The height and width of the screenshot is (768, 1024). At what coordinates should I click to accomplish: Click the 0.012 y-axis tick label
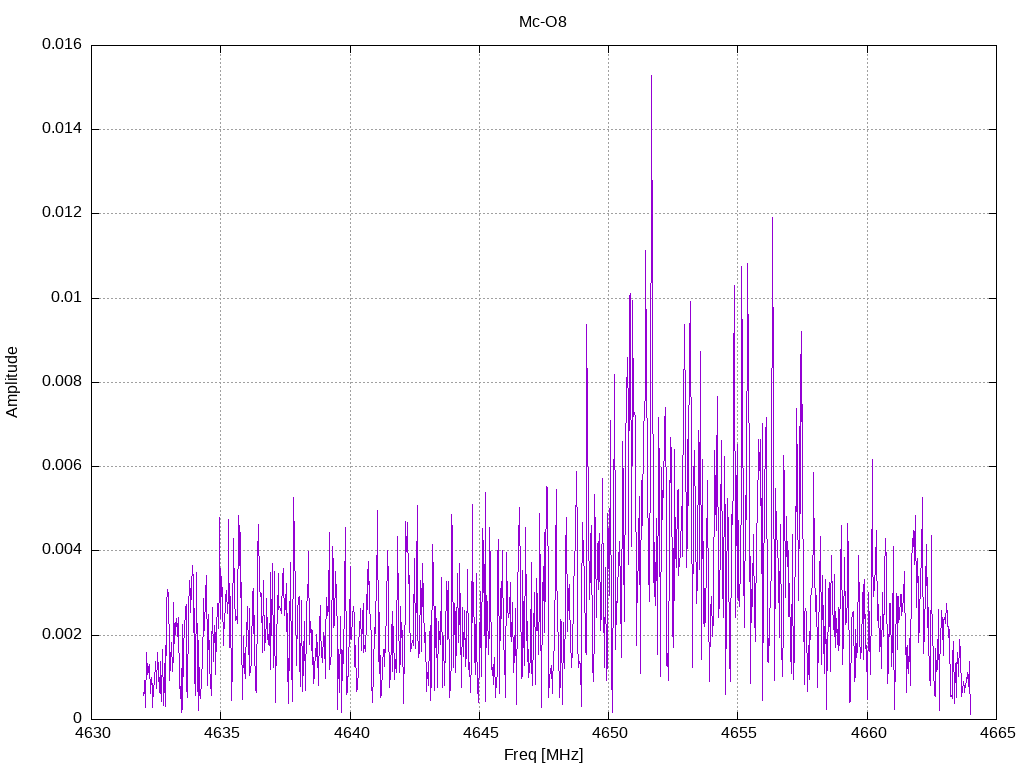coord(62,213)
